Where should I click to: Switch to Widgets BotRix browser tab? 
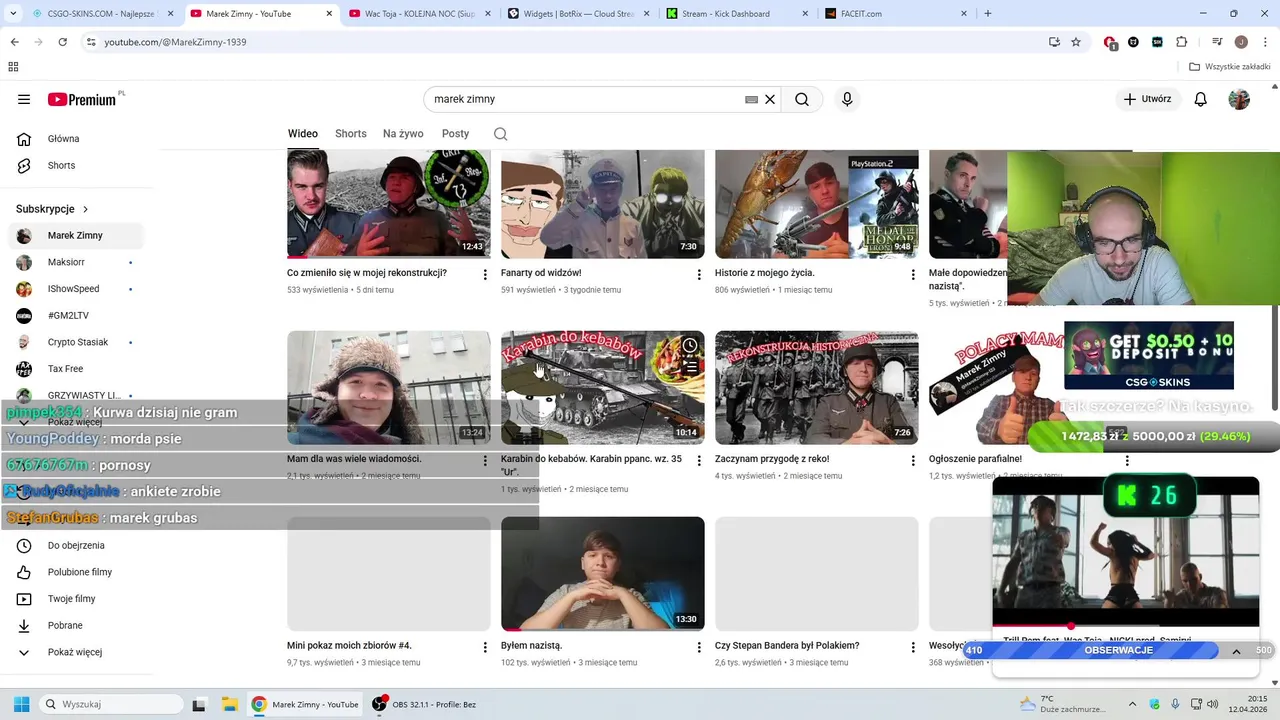coord(580,14)
